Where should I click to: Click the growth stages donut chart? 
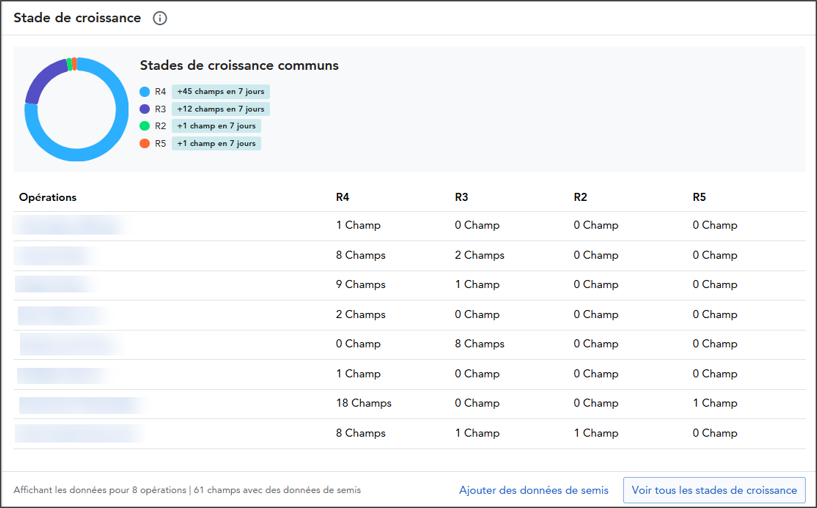click(77, 109)
